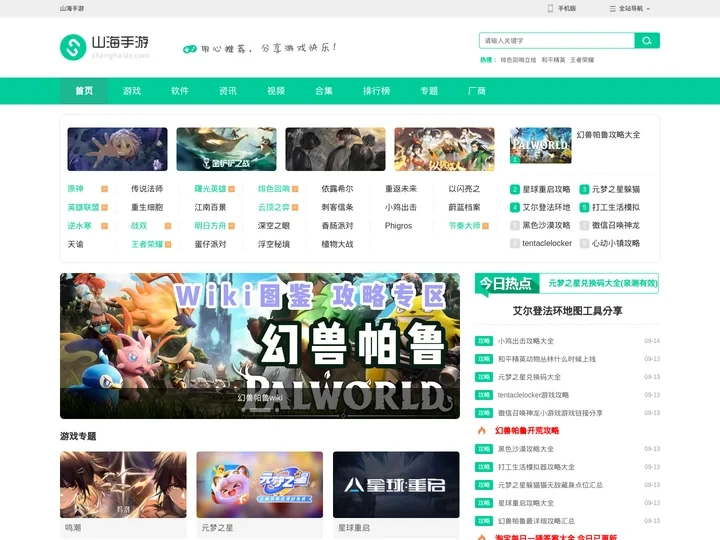
Task: Click game name 蛋仔派对
Action: (x=210, y=244)
